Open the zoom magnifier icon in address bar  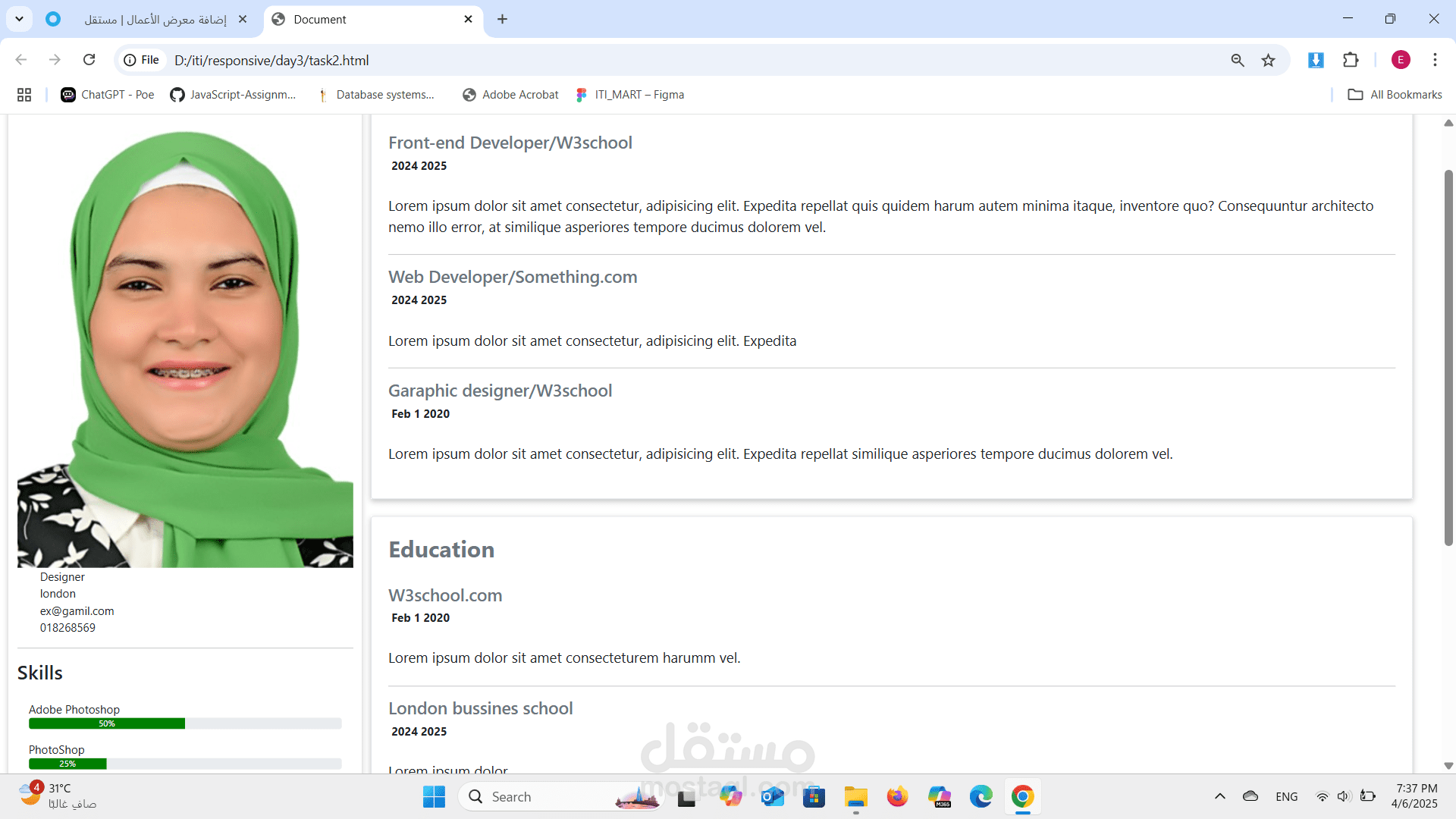1238,60
